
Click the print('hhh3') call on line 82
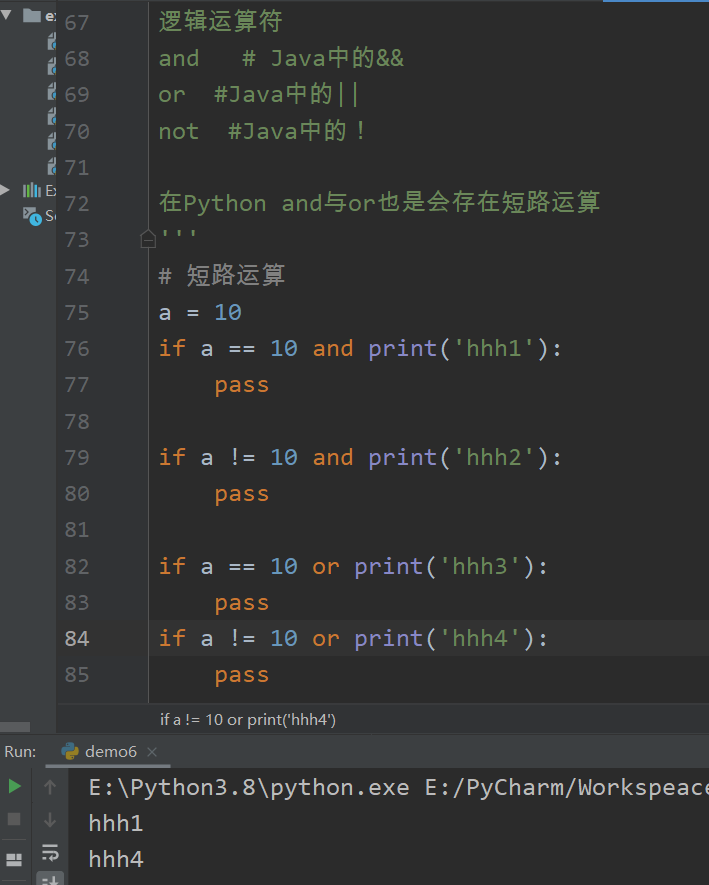444,566
